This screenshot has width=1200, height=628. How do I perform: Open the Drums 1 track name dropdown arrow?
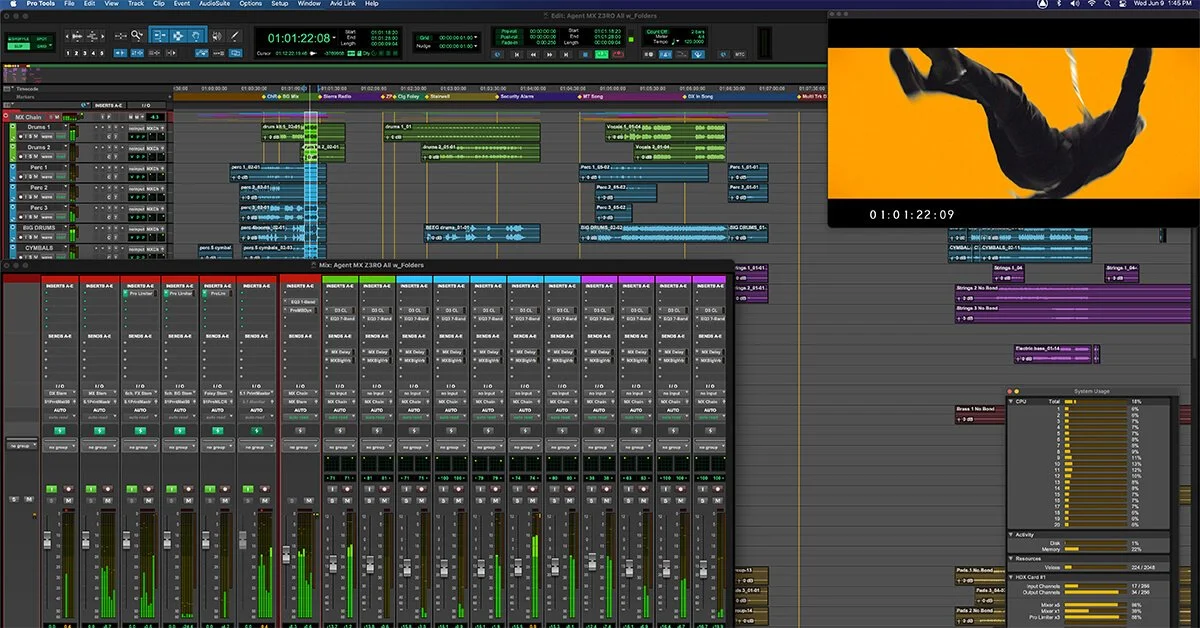(66, 125)
